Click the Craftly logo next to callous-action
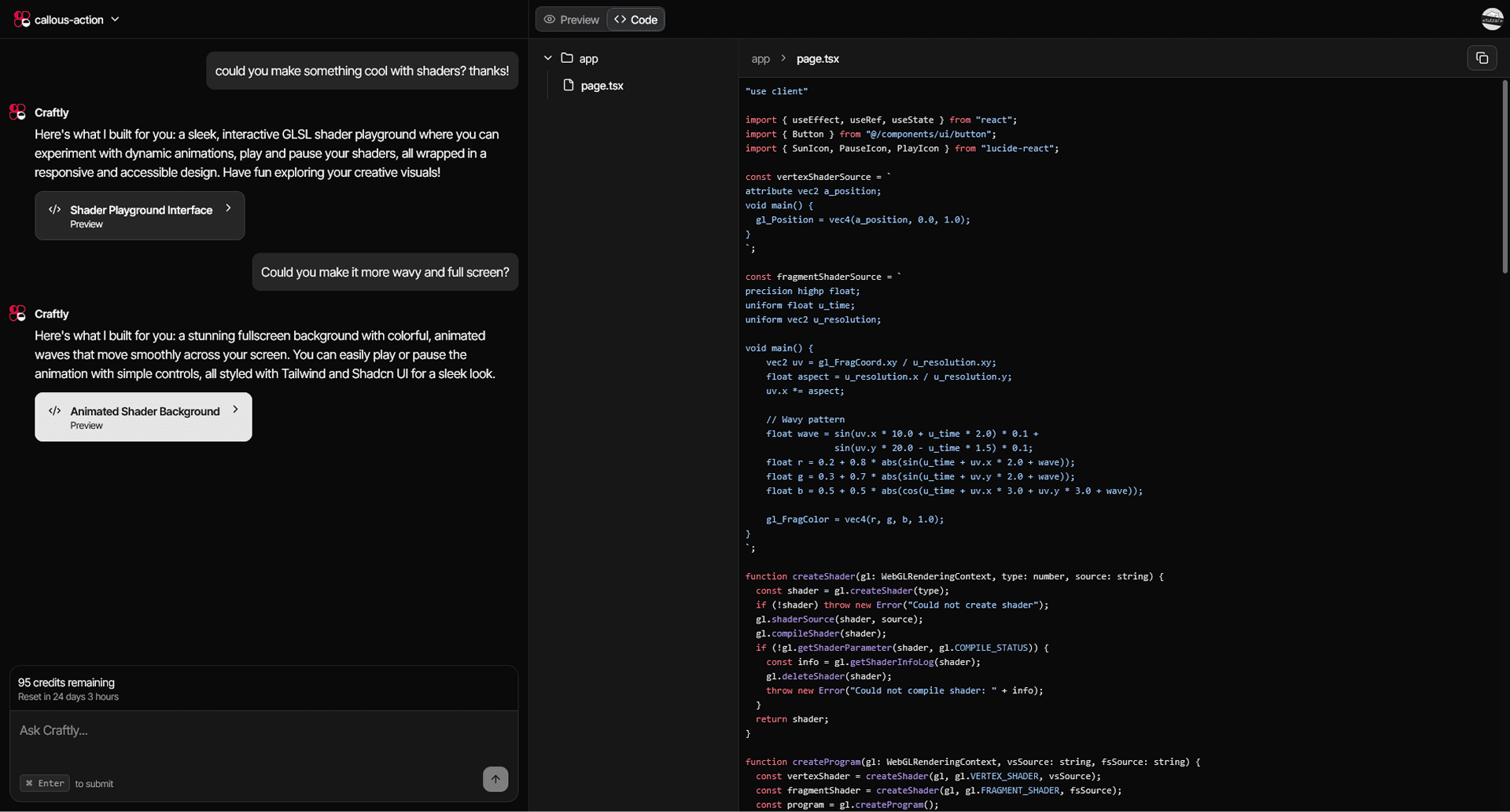The image size is (1510, 812). (22, 19)
